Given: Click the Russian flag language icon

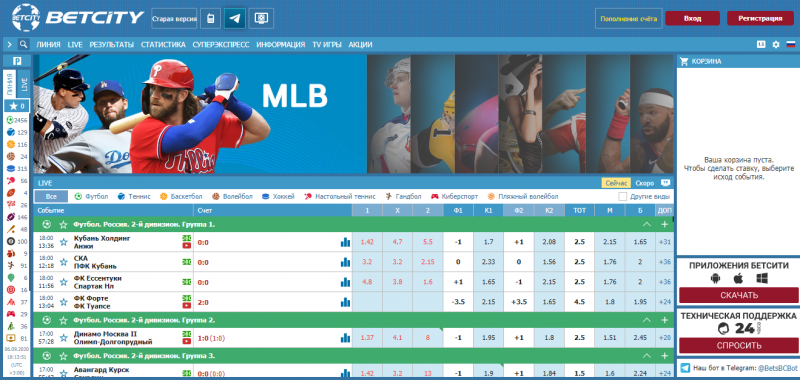Looking at the screenshot, I should (x=791, y=44).
